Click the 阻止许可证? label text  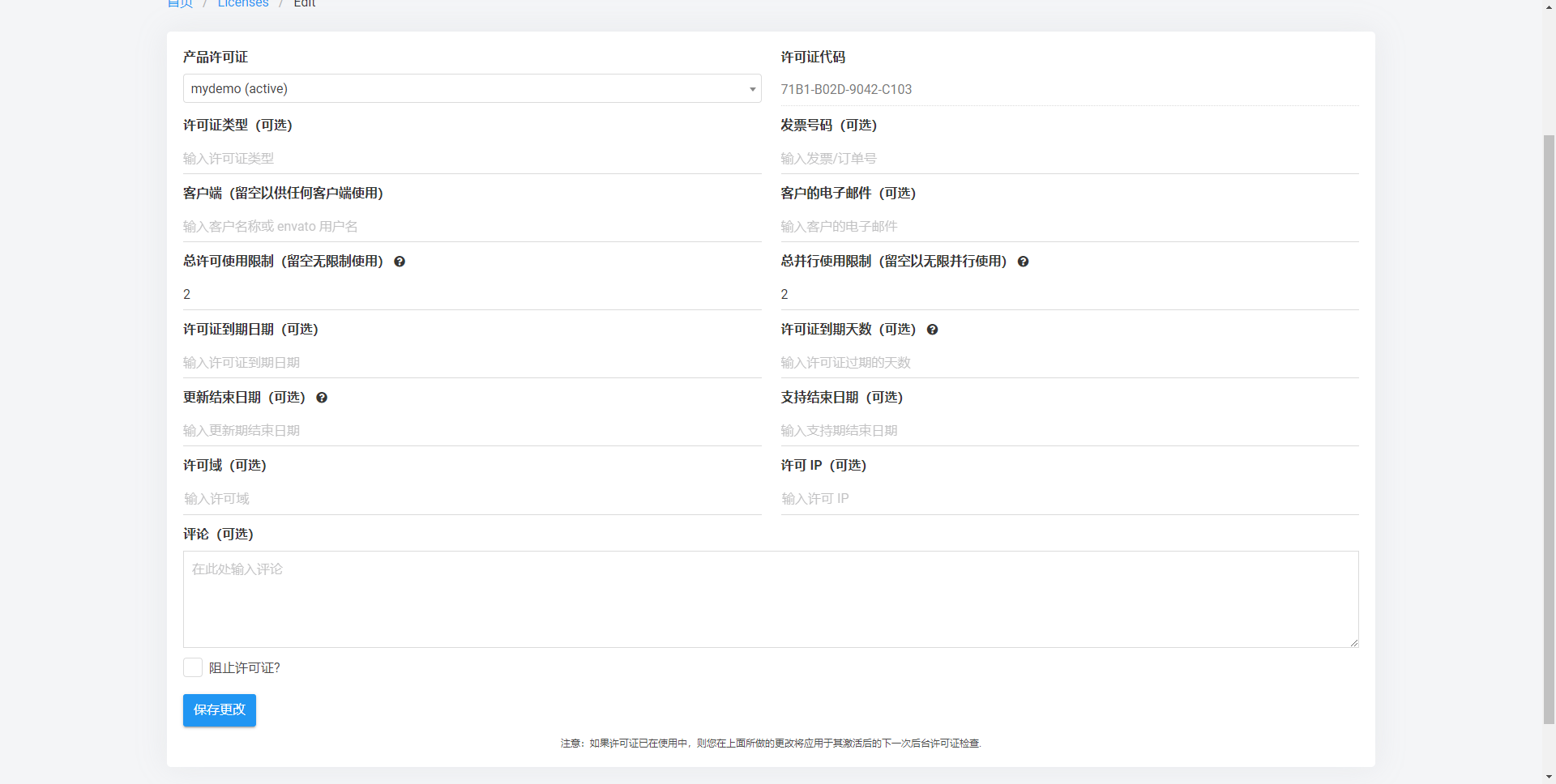[245, 668]
